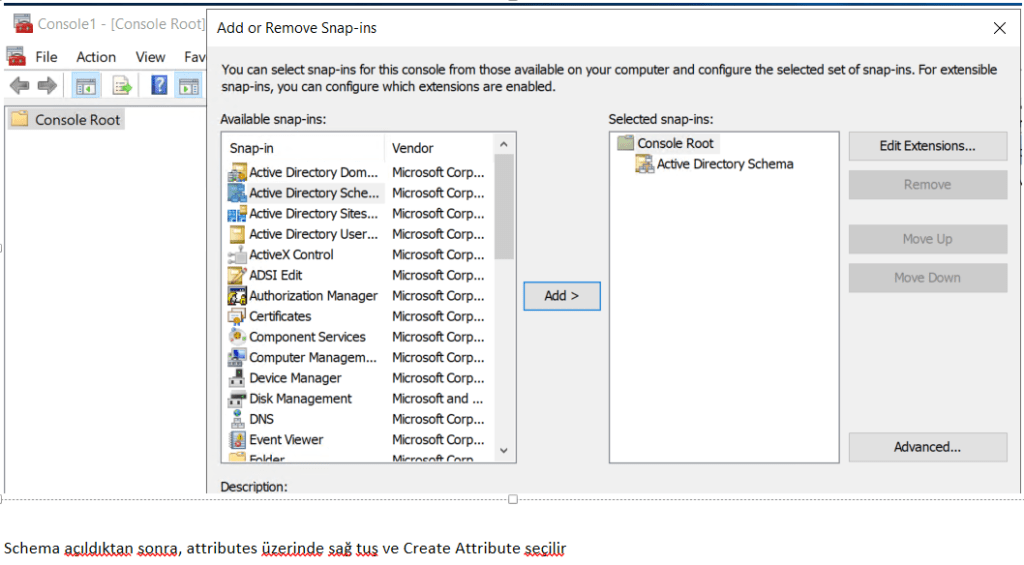Select the Device Manager snap-in
Image resolution: width=1024 pixels, height=565 pixels.
coord(295,378)
